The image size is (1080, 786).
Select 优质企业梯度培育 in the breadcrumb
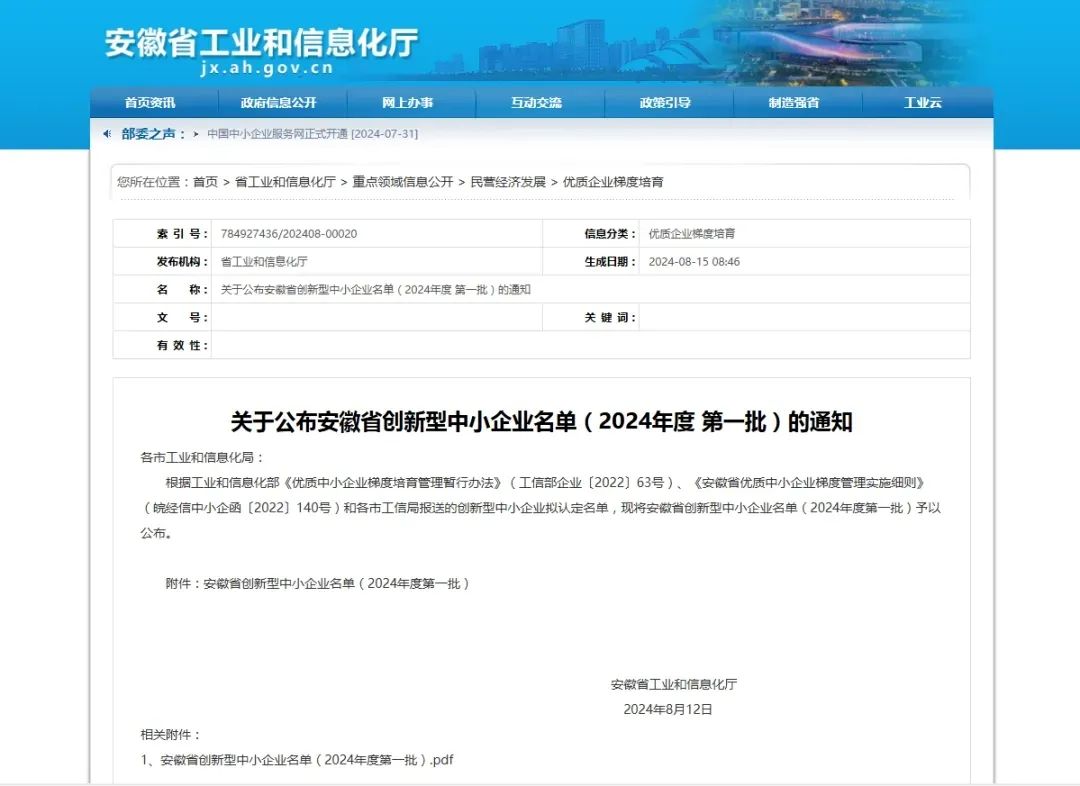pyautogui.click(x=613, y=181)
